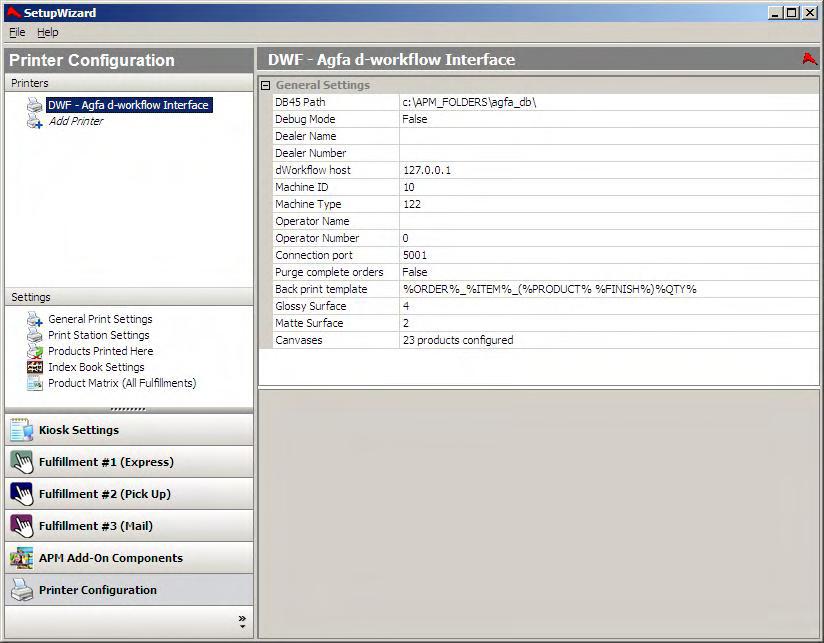Click the Index Book Settings icon
The height and width of the screenshot is (643, 824).
pyautogui.click(x=35, y=367)
